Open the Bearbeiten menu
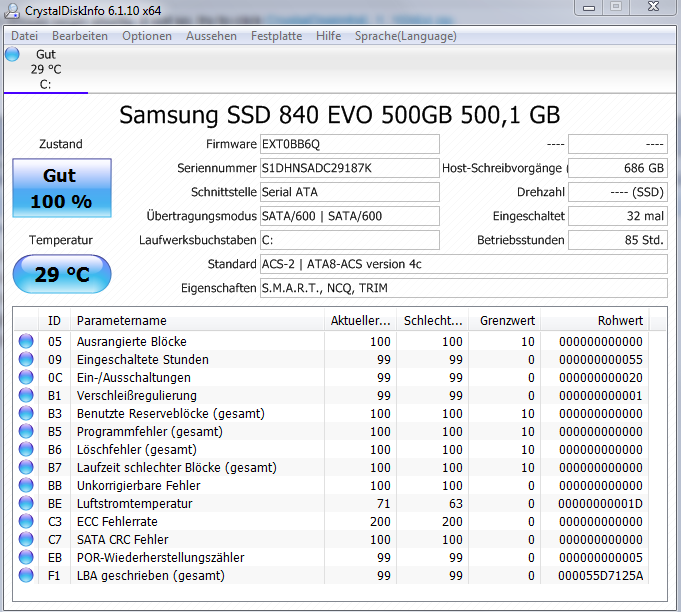This screenshot has height=612, width=681. [80, 36]
